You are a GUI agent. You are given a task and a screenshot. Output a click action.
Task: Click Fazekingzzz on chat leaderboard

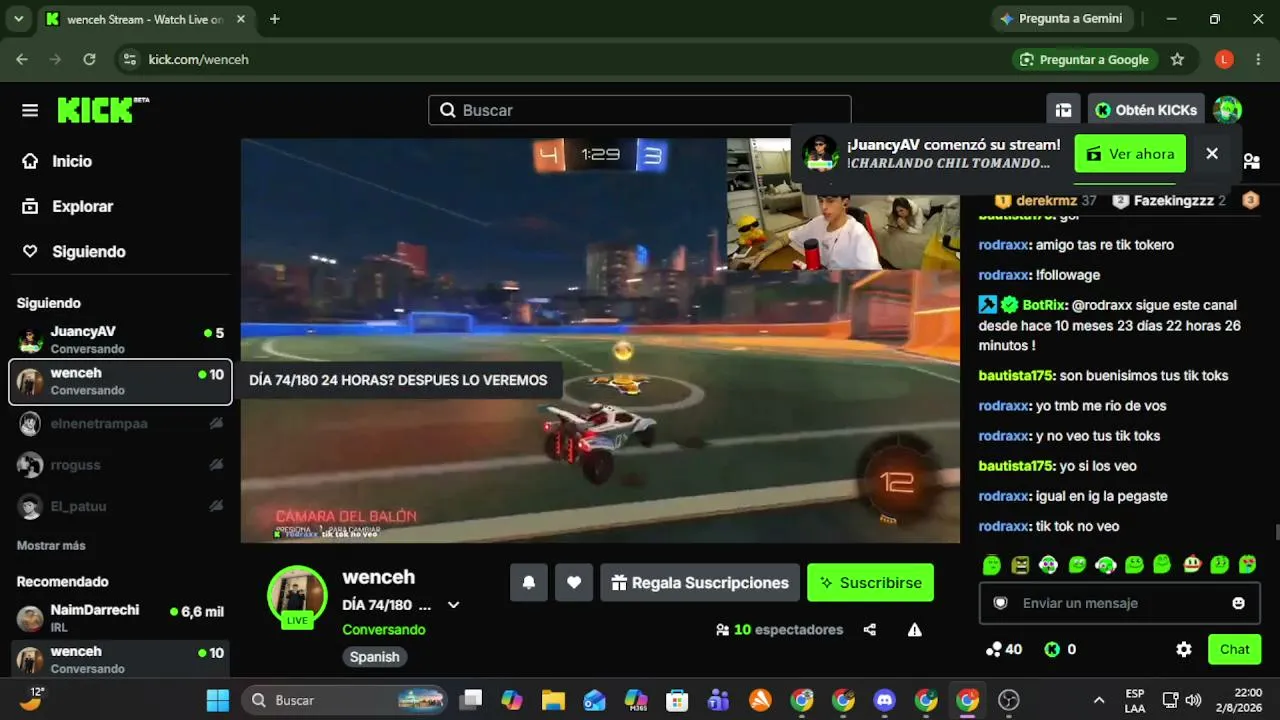[1173, 200]
